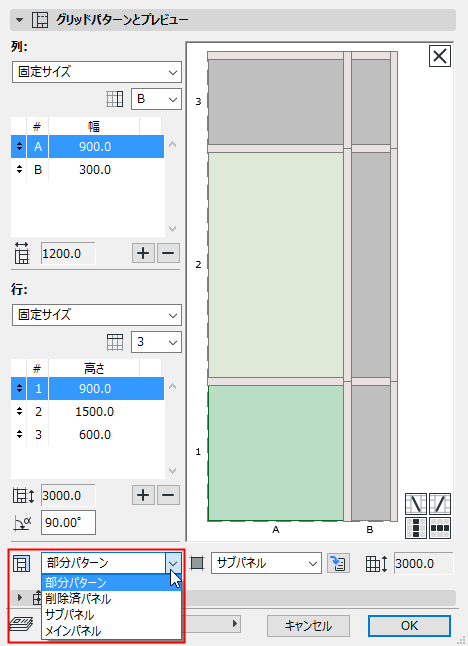
Task: Choose 削除済パネル from the dropdown list
Action: pos(111,599)
